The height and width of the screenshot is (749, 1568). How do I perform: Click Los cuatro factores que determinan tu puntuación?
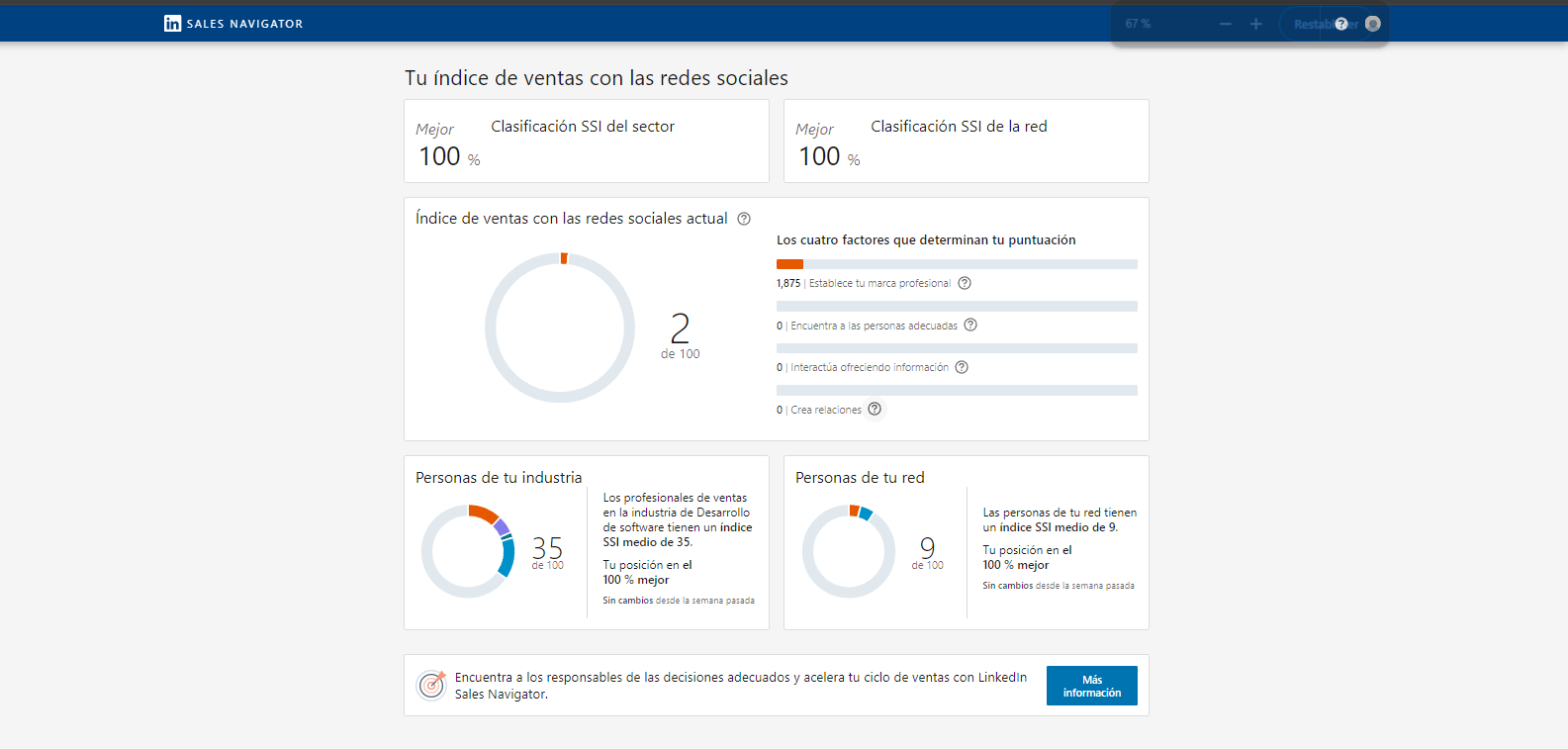tap(926, 240)
